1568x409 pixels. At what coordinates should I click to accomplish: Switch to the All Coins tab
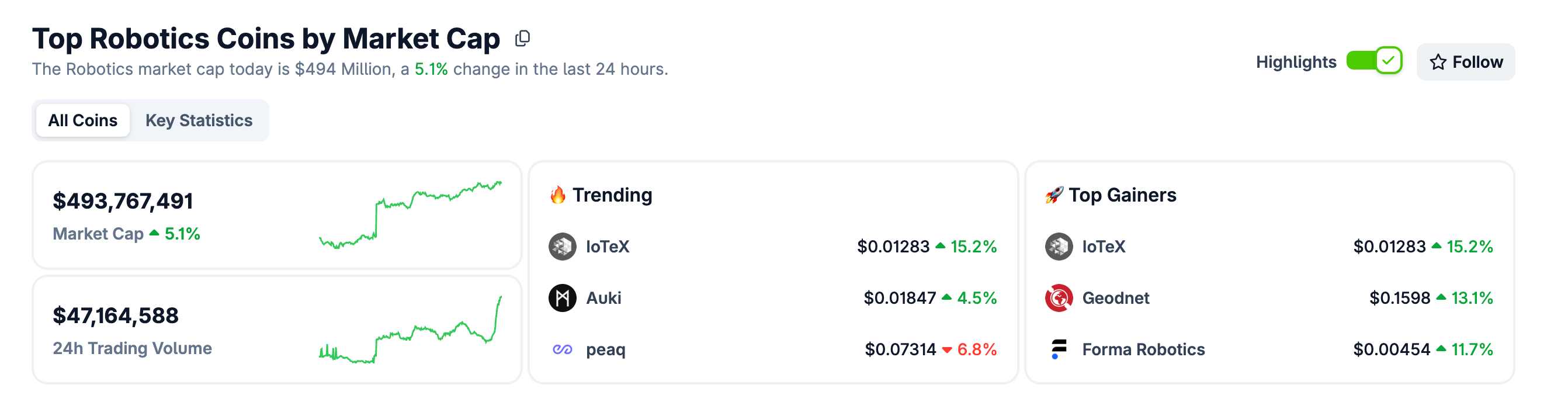click(x=83, y=120)
